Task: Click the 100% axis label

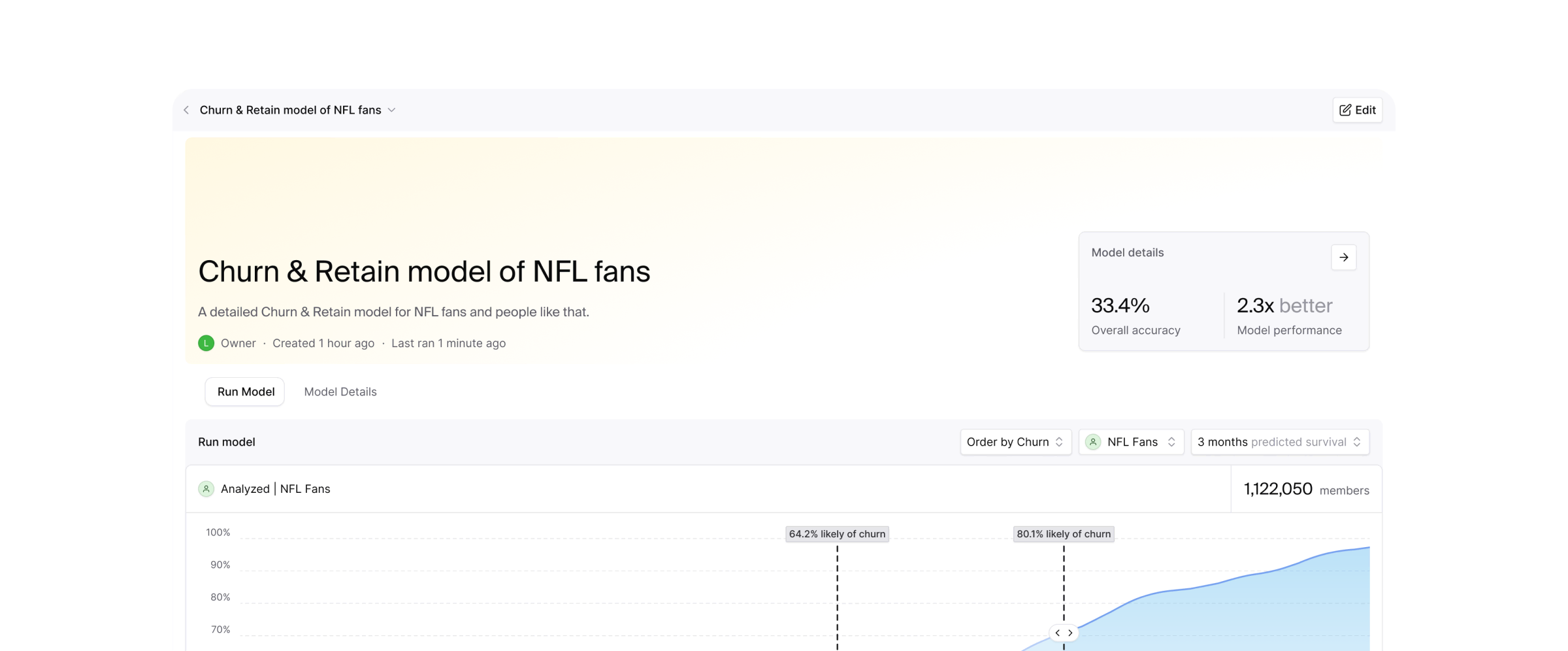Action: click(x=218, y=533)
